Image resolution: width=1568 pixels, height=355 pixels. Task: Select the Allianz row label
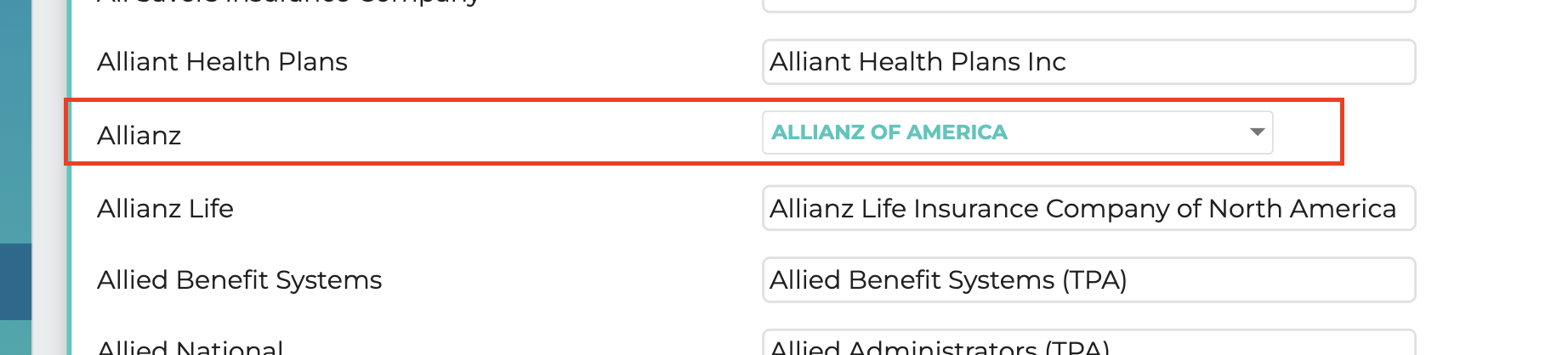pyautogui.click(x=139, y=136)
